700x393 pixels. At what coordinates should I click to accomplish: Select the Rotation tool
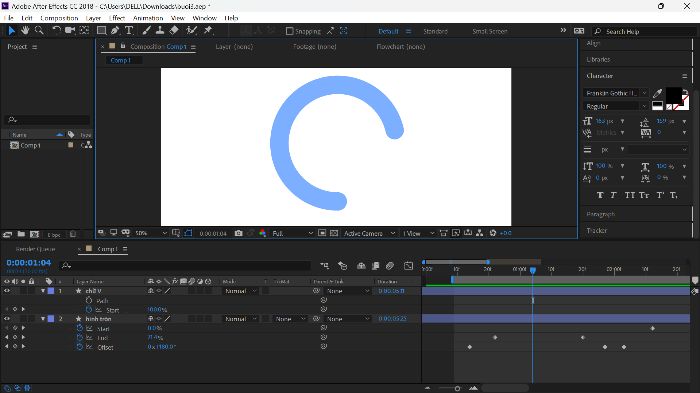click(56, 30)
